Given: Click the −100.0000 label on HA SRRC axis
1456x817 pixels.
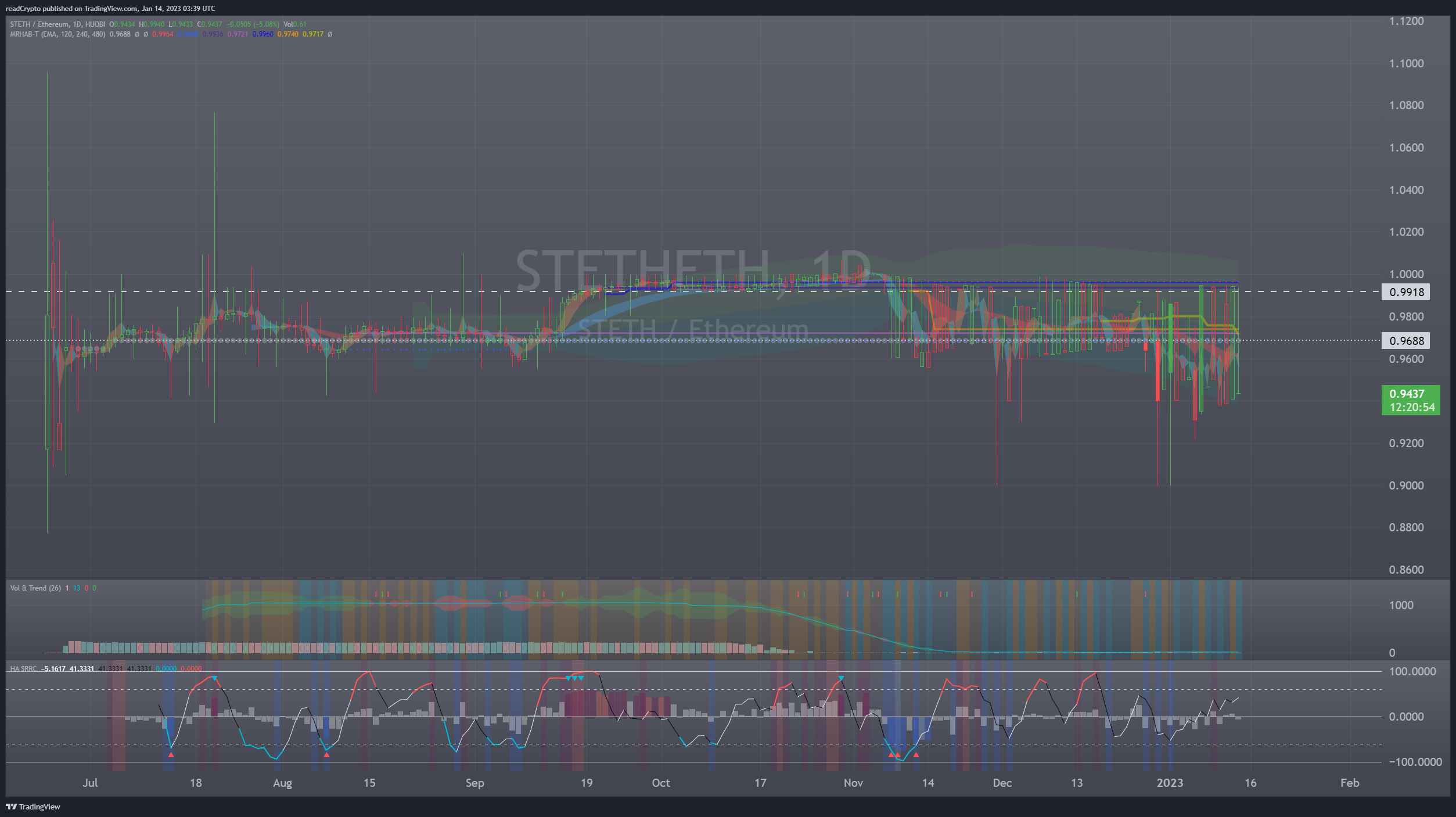Looking at the screenshot, I should tap(1415, 762).
